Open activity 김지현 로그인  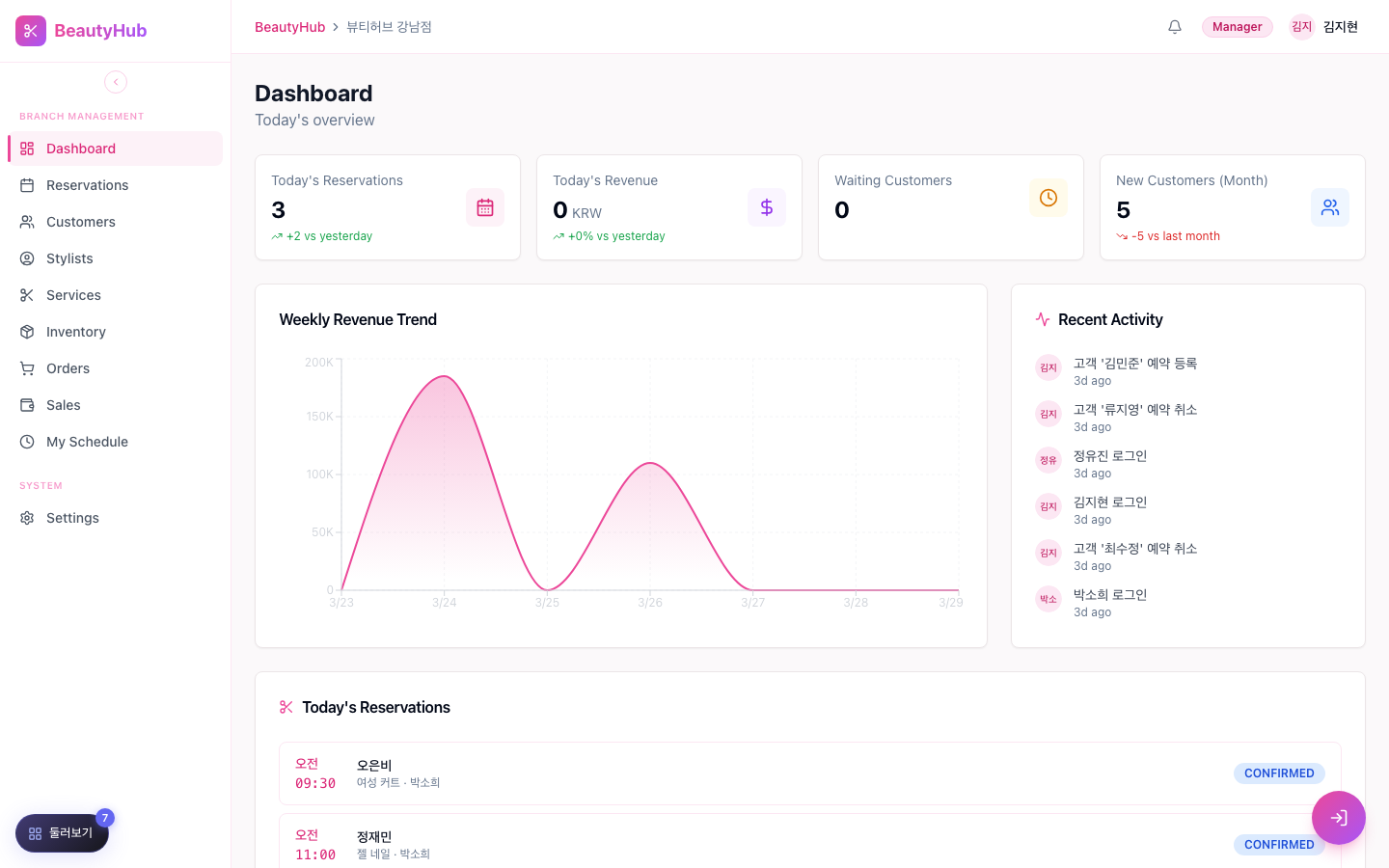pyautogui.click(x=1188, y=510)
